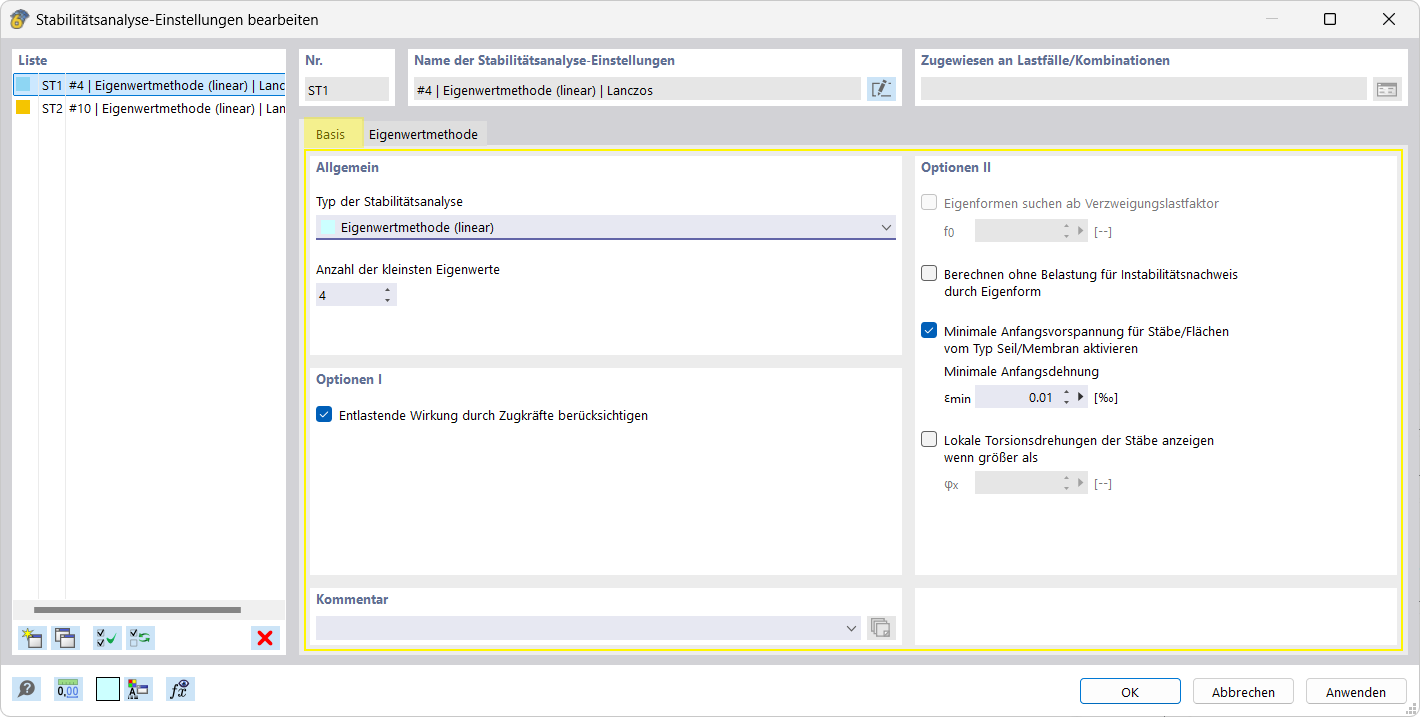The width and height of the screenshot is (1420, 717).
Task: Apply changes with the Anwenden button
Action: click(x=1355, y=691)
